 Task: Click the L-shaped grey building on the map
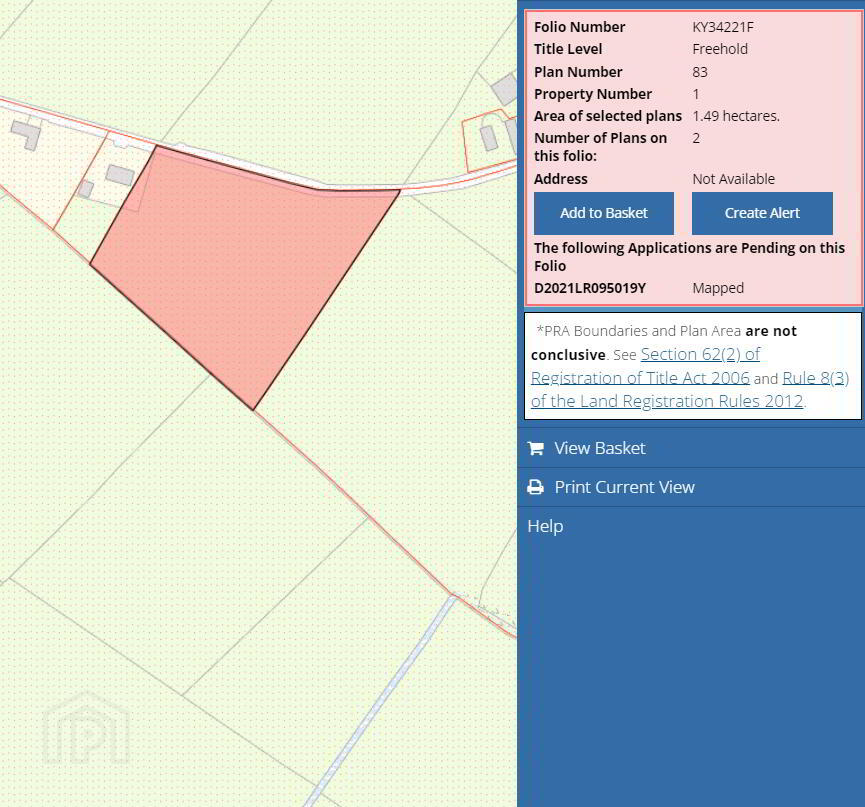click(x=26, y=134)
